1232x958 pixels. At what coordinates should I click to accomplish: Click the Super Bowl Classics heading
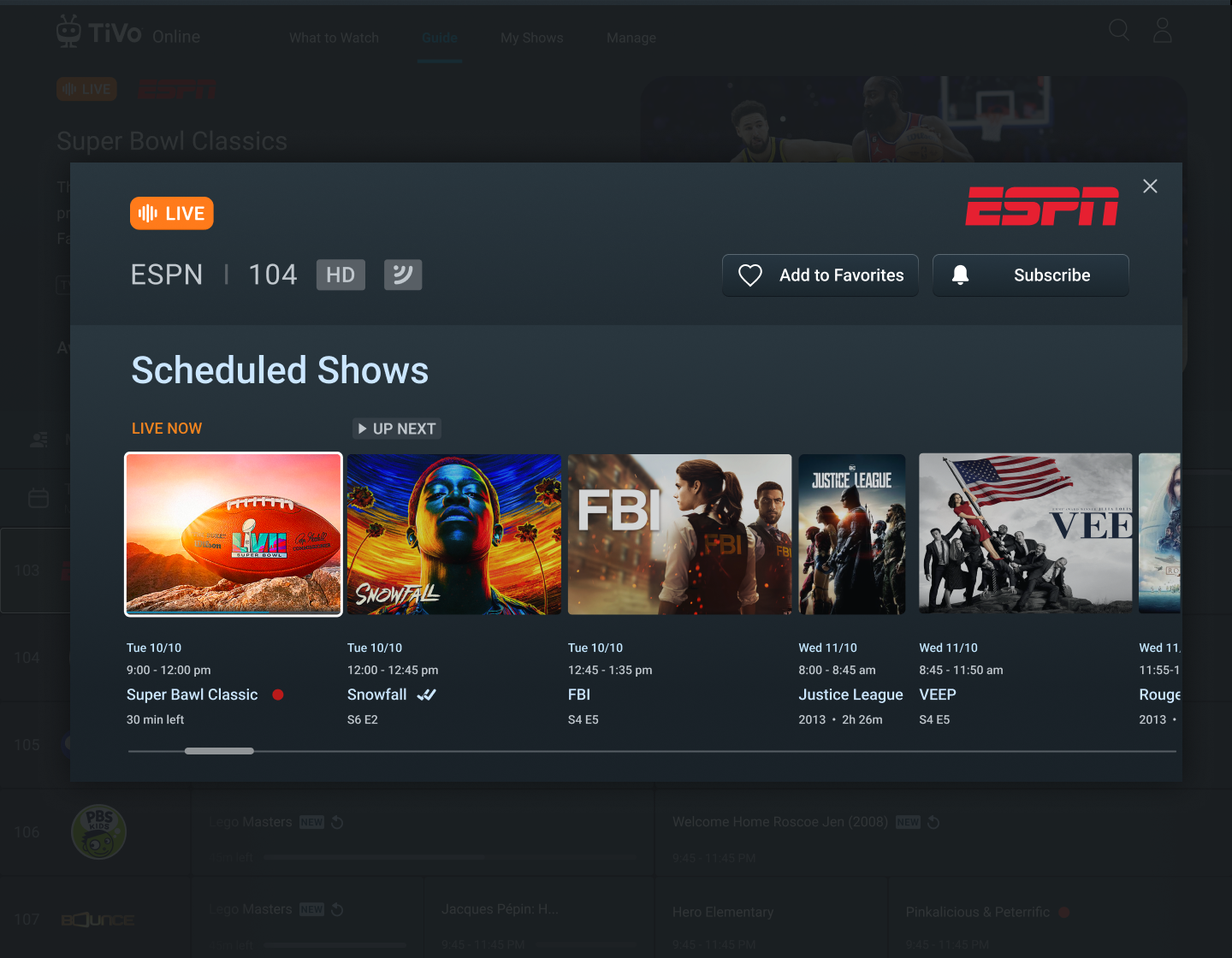coord(172,141)
